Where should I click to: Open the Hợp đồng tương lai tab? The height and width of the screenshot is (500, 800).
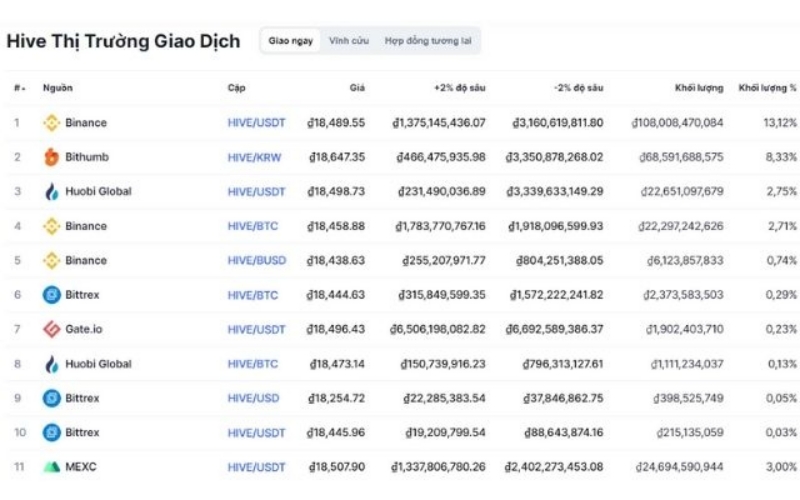click(x=428, y=41)
